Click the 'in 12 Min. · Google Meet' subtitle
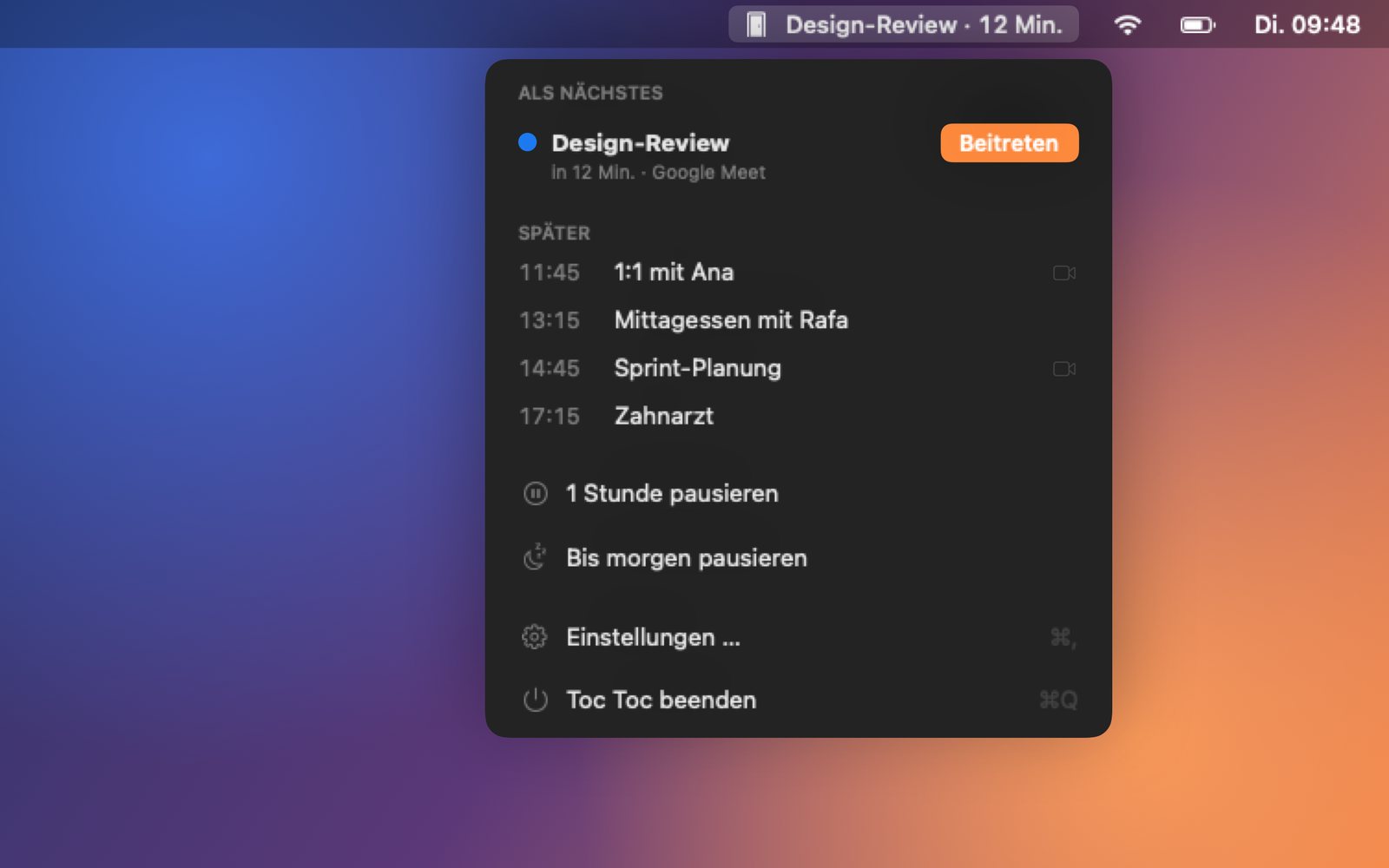This screenshot has width=1389, height=868. click(658, 173)
